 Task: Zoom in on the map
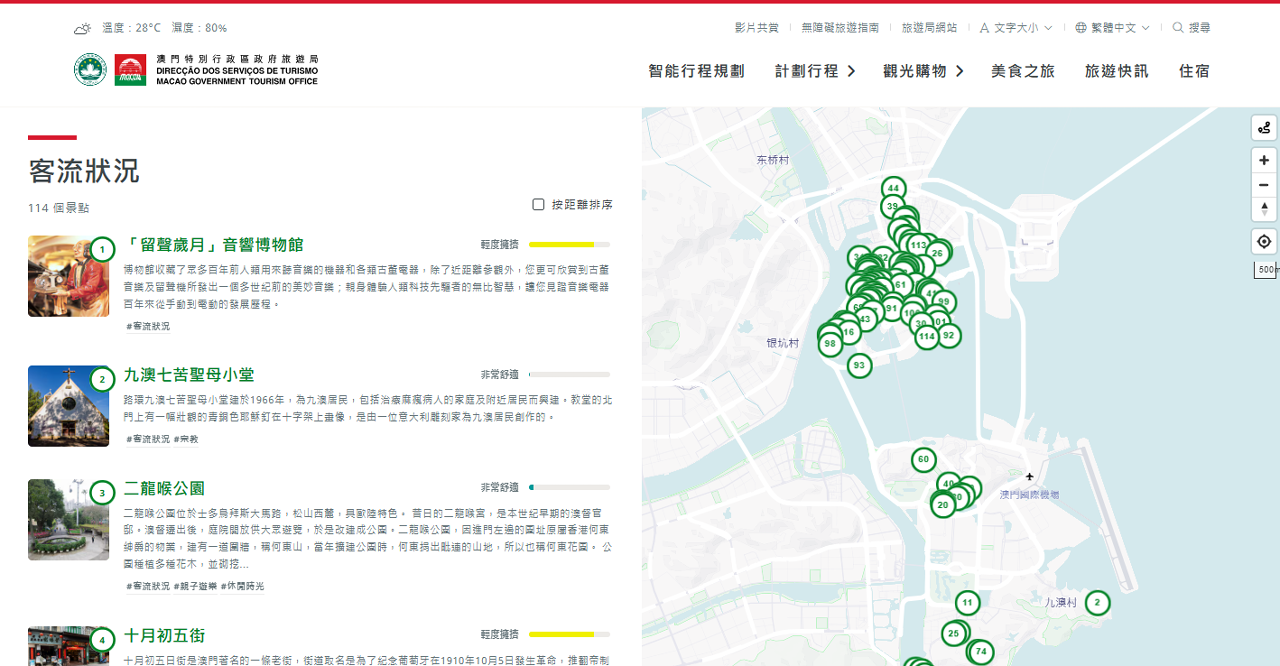tap(1264, 160)
